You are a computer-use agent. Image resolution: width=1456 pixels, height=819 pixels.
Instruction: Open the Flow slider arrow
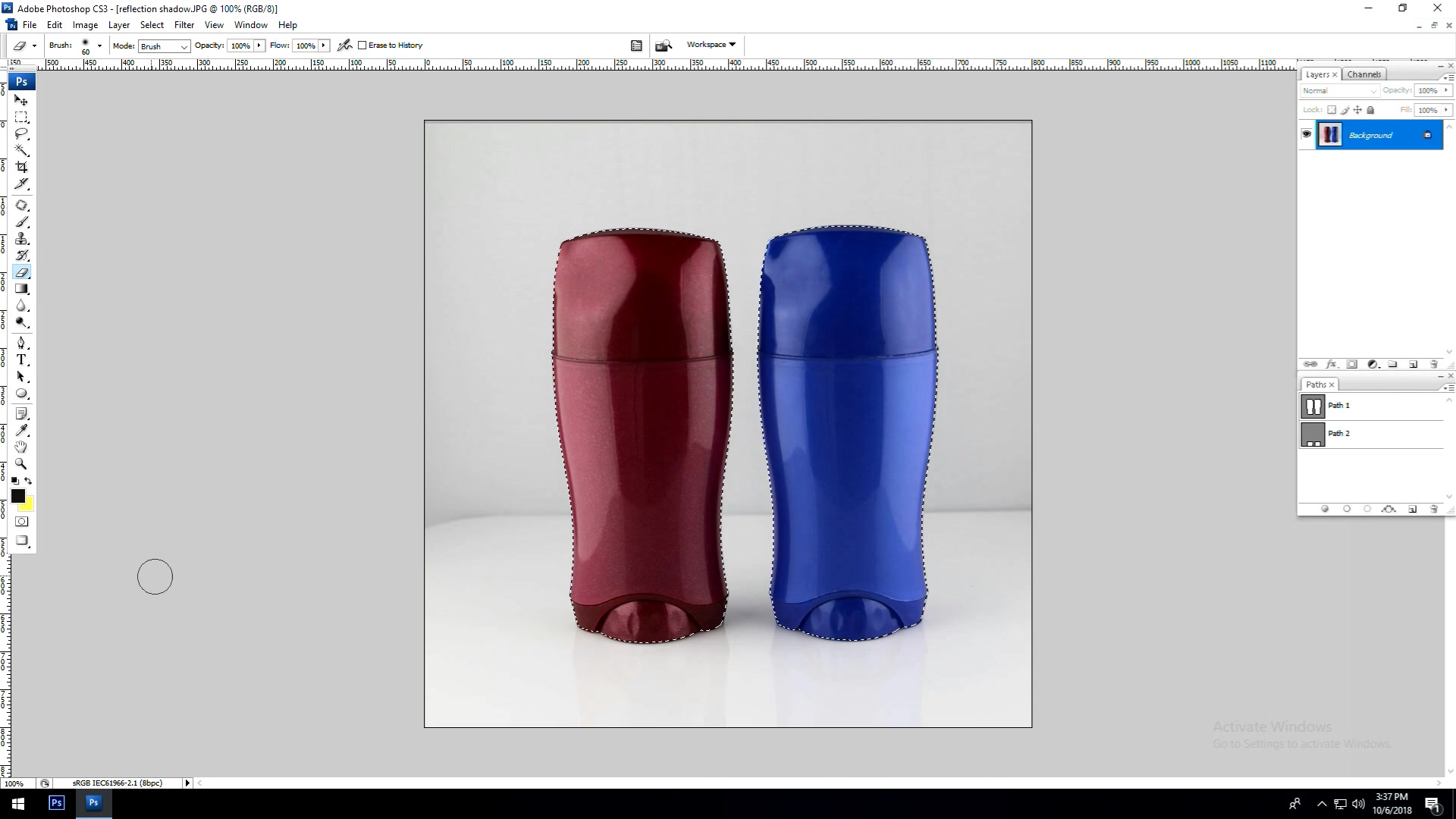[324, 45]
